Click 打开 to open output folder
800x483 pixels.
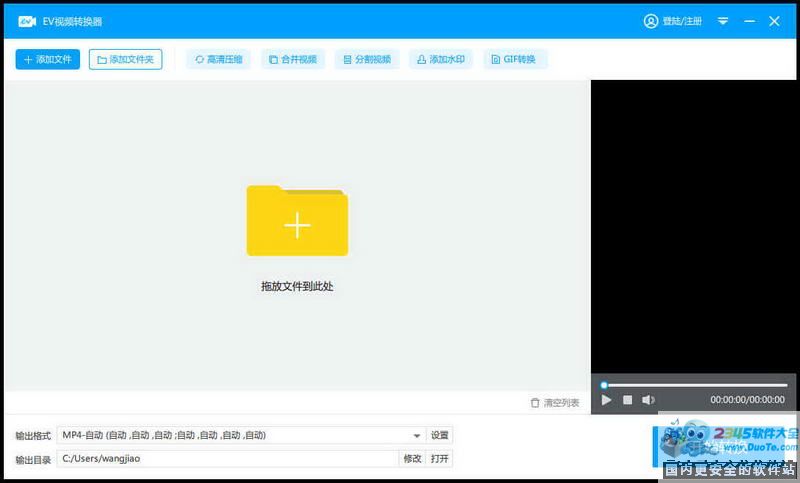(x=440, y=459)
